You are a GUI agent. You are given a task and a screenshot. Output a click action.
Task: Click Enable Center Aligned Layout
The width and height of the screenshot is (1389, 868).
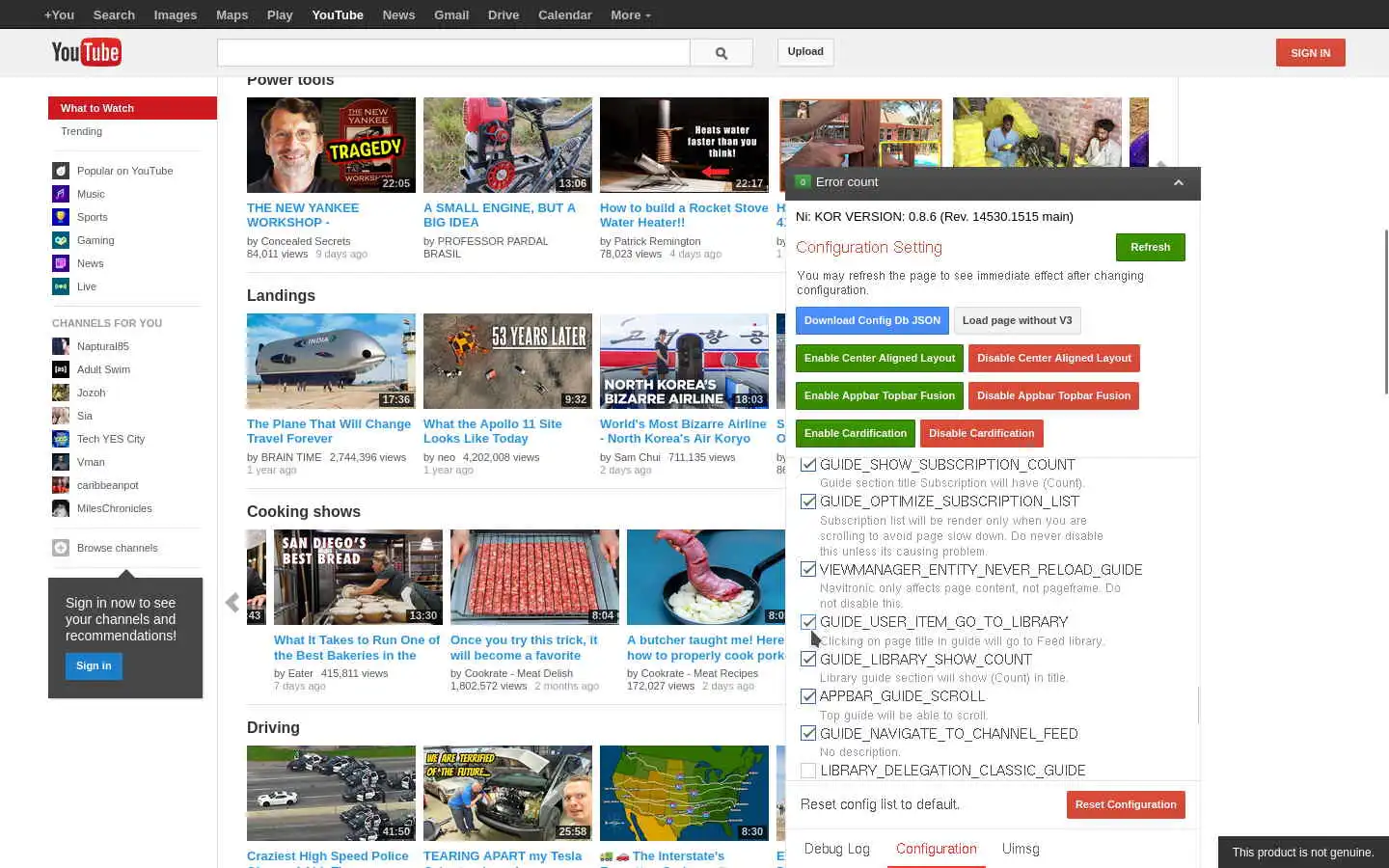tap(880, 358)
